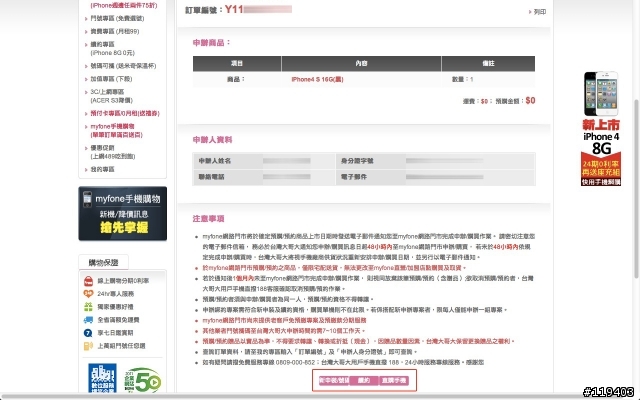Click the 內容 table column header

coord(361,64)
